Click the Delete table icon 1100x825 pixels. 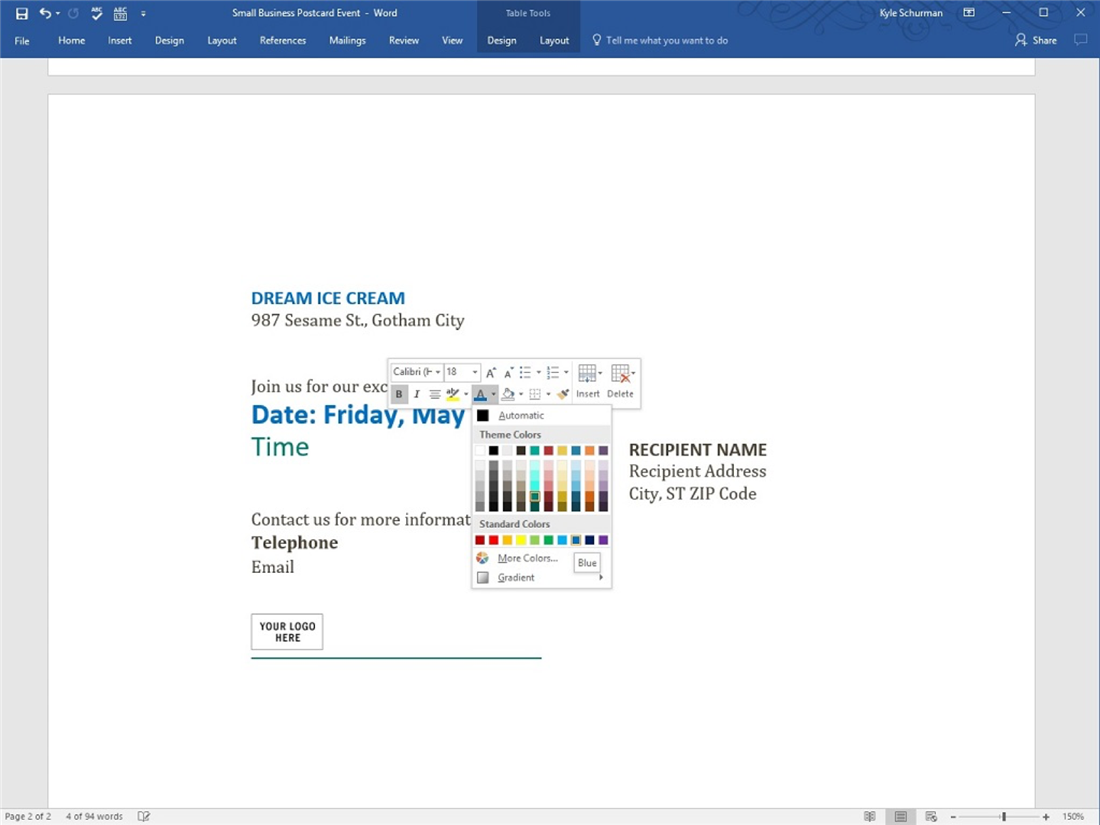click(620, 375)
